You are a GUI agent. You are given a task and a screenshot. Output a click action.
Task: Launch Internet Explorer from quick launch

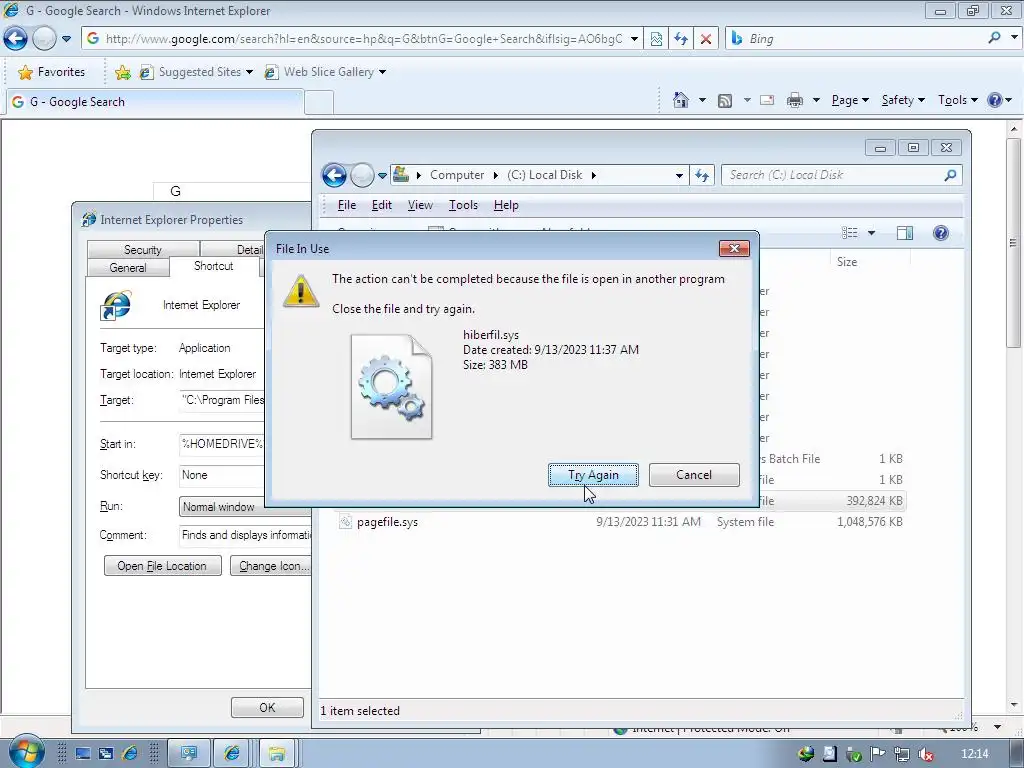[x=129, y=754]
